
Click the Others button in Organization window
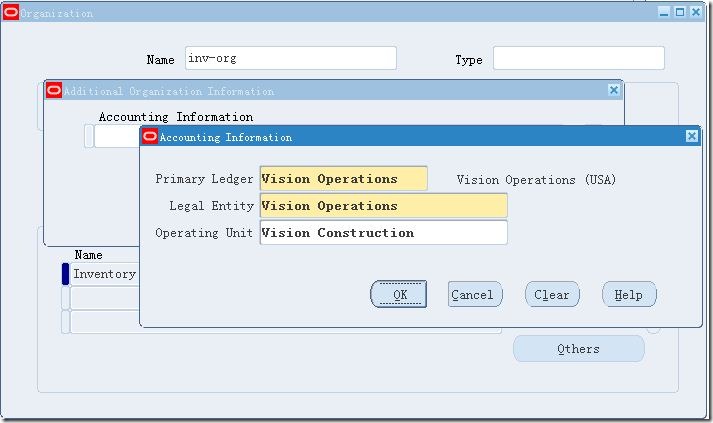point(579,349)
